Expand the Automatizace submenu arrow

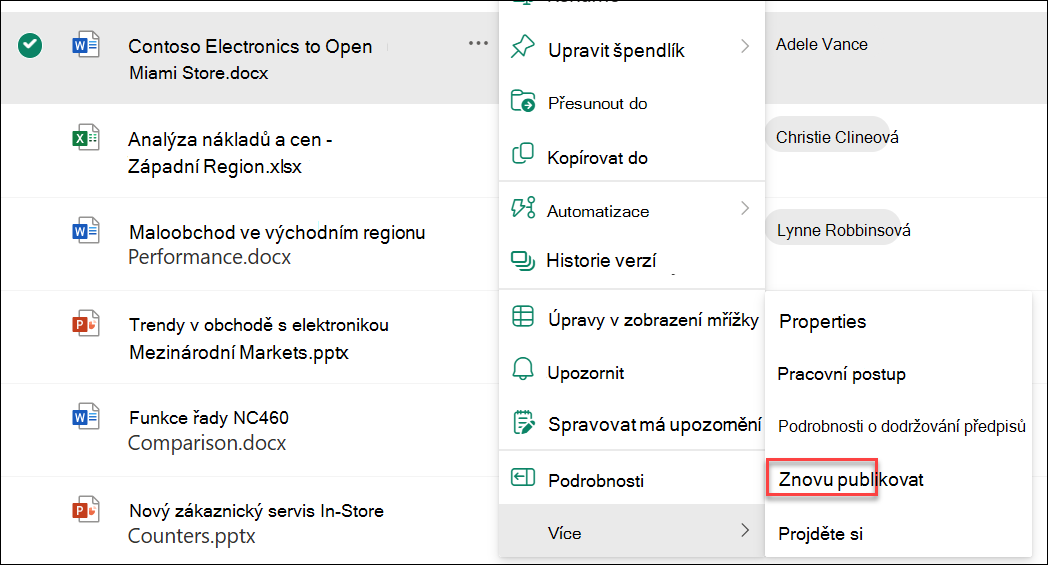tap(745, 209)
